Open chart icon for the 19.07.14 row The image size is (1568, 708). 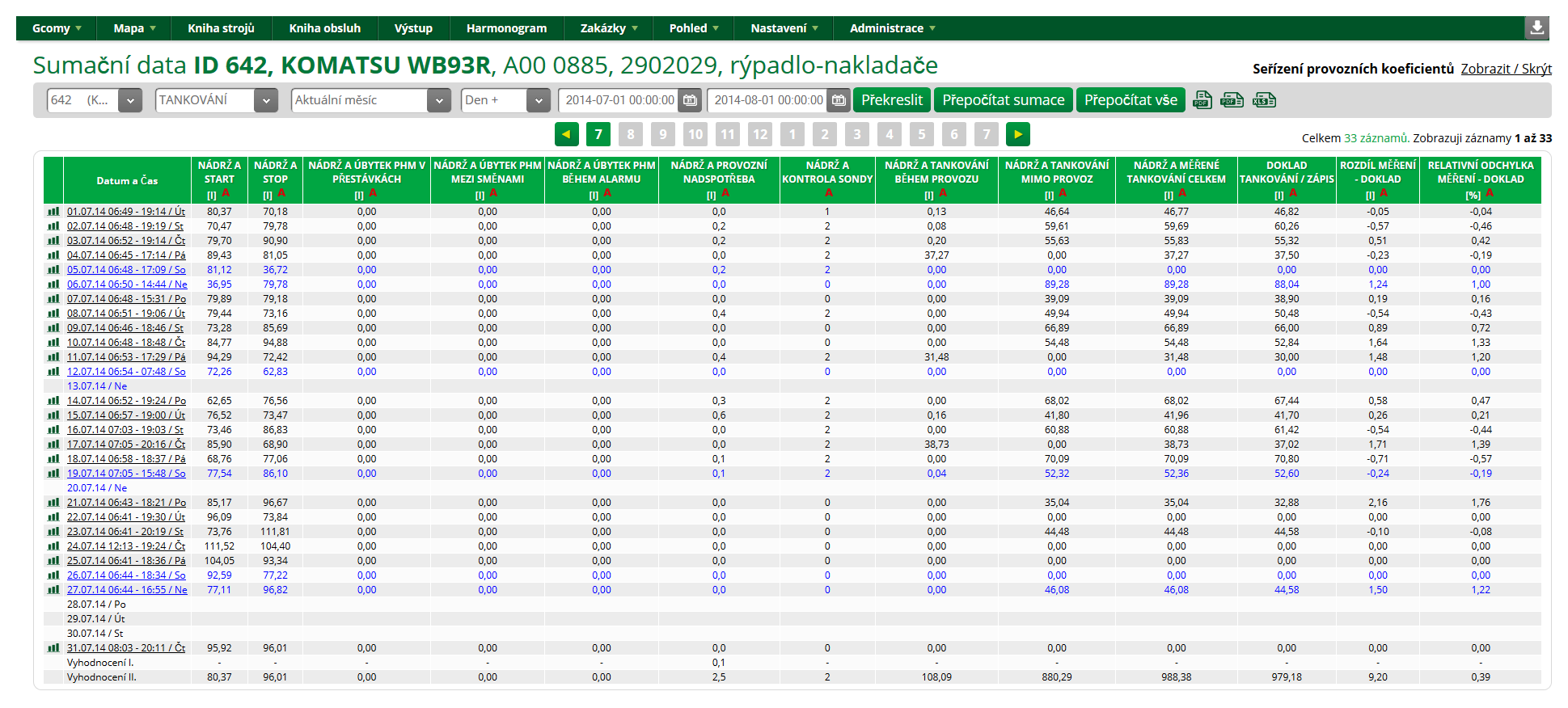53,474
